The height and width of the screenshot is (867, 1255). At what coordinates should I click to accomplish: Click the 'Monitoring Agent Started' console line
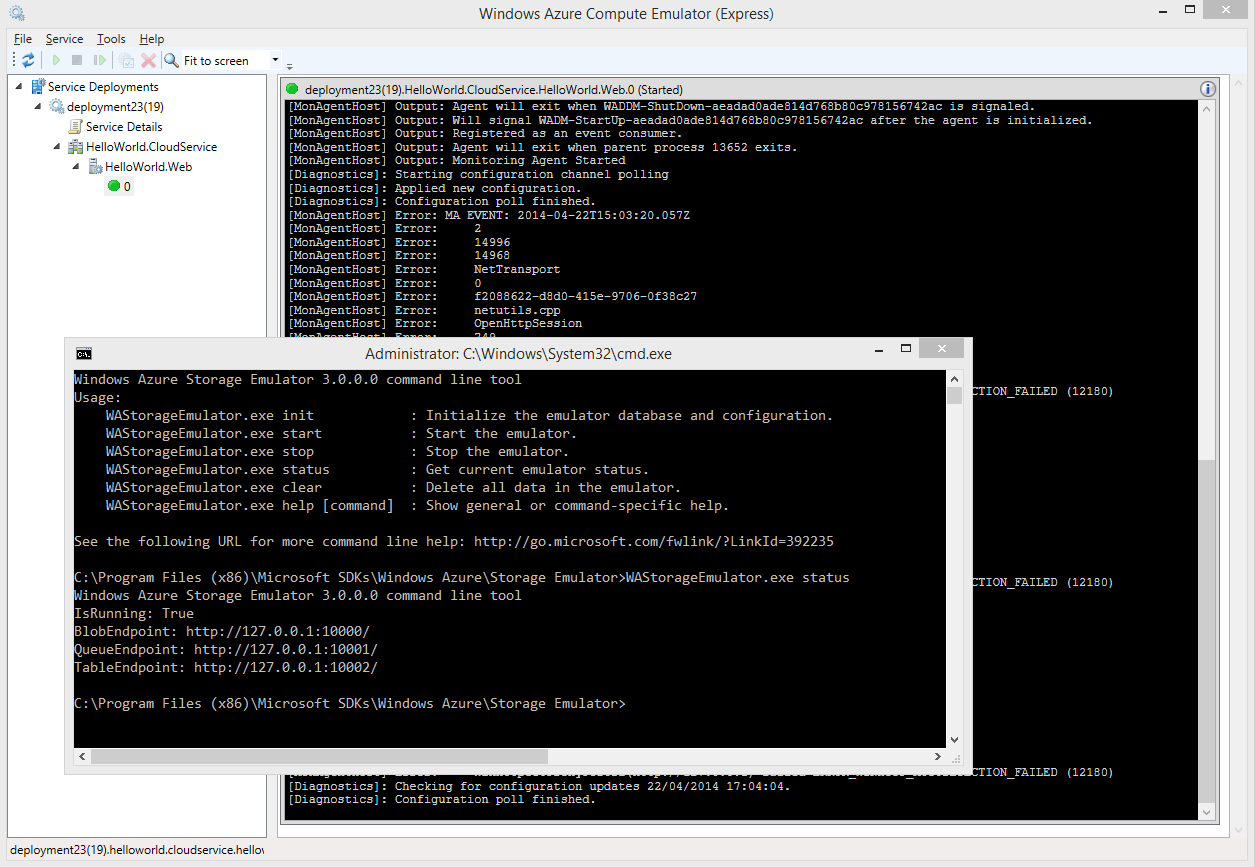pos(456,160)
